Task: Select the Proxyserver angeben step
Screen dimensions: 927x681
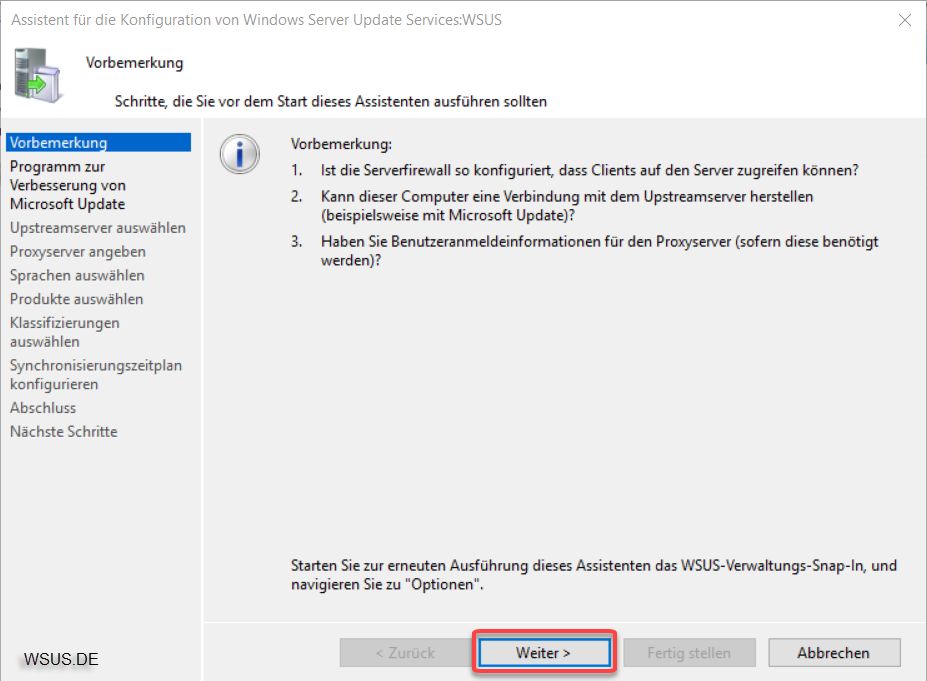Action: 77,251
